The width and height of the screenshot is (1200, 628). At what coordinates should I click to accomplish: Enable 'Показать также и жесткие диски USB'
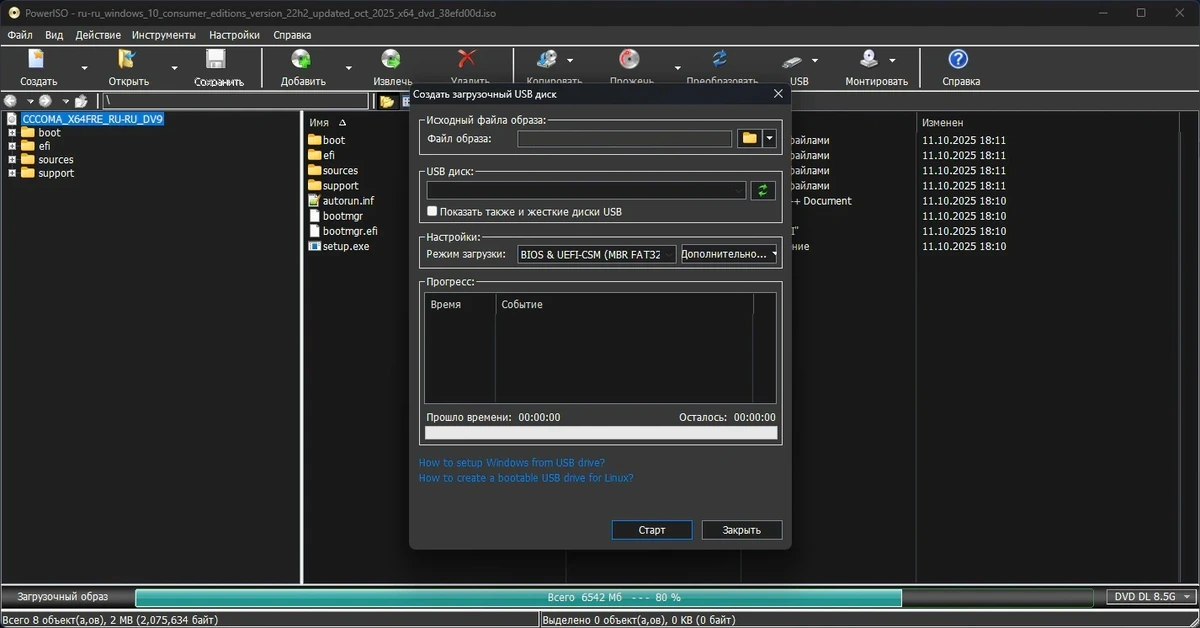click(x=432, y=212)
